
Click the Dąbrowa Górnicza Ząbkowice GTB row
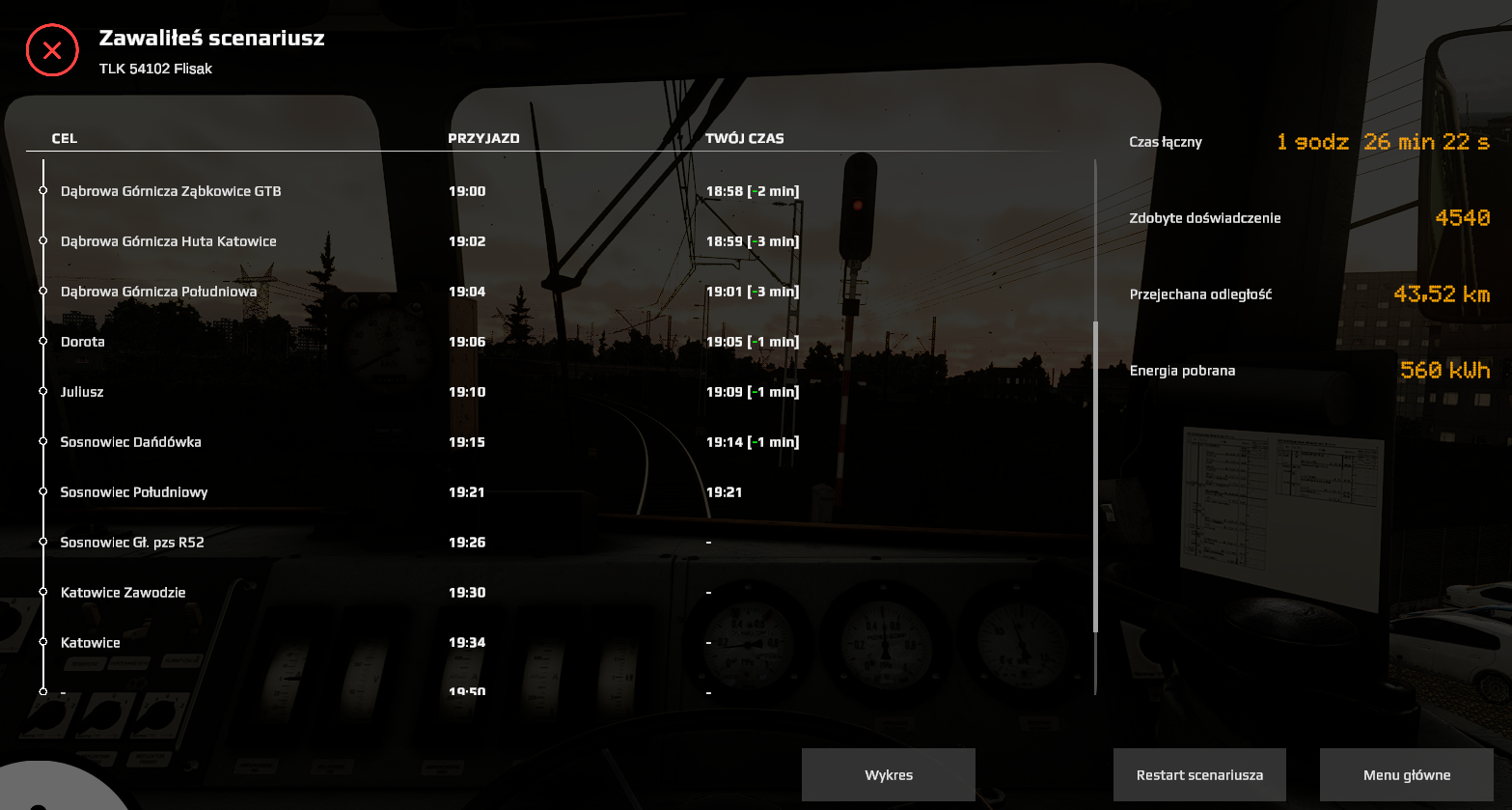tap(560, 191)
